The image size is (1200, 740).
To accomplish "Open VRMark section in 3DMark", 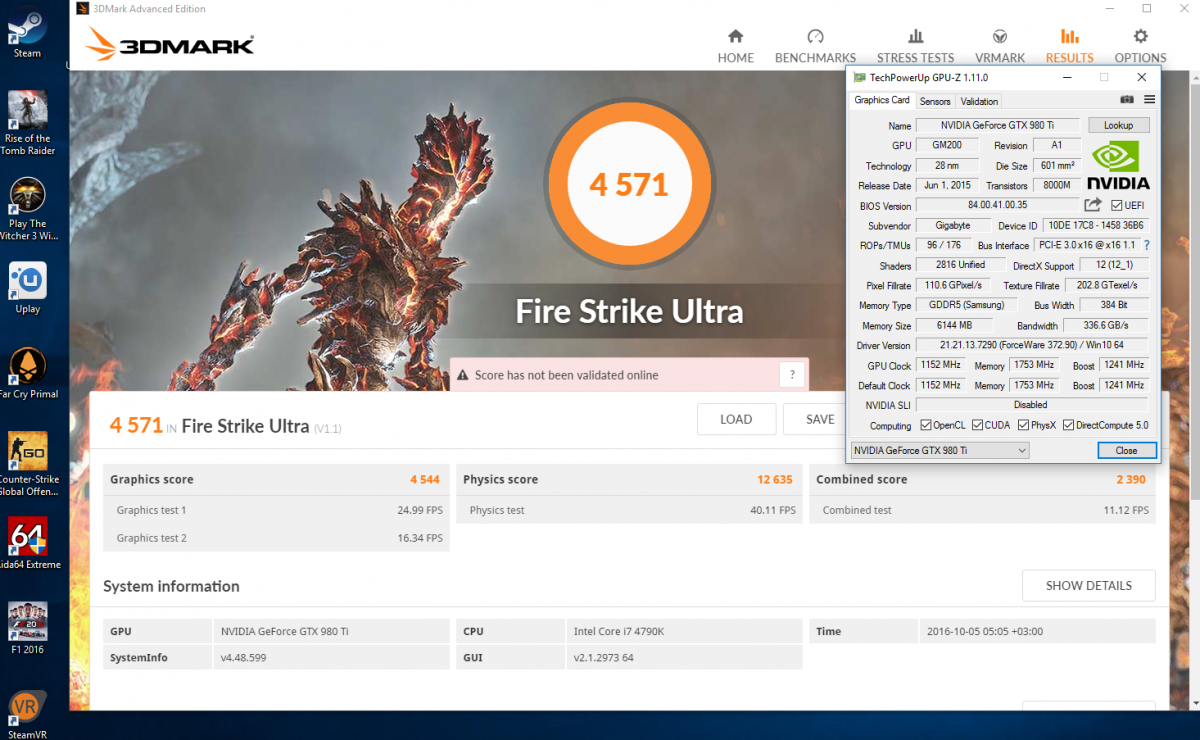I will click(x=1000, y=46).
